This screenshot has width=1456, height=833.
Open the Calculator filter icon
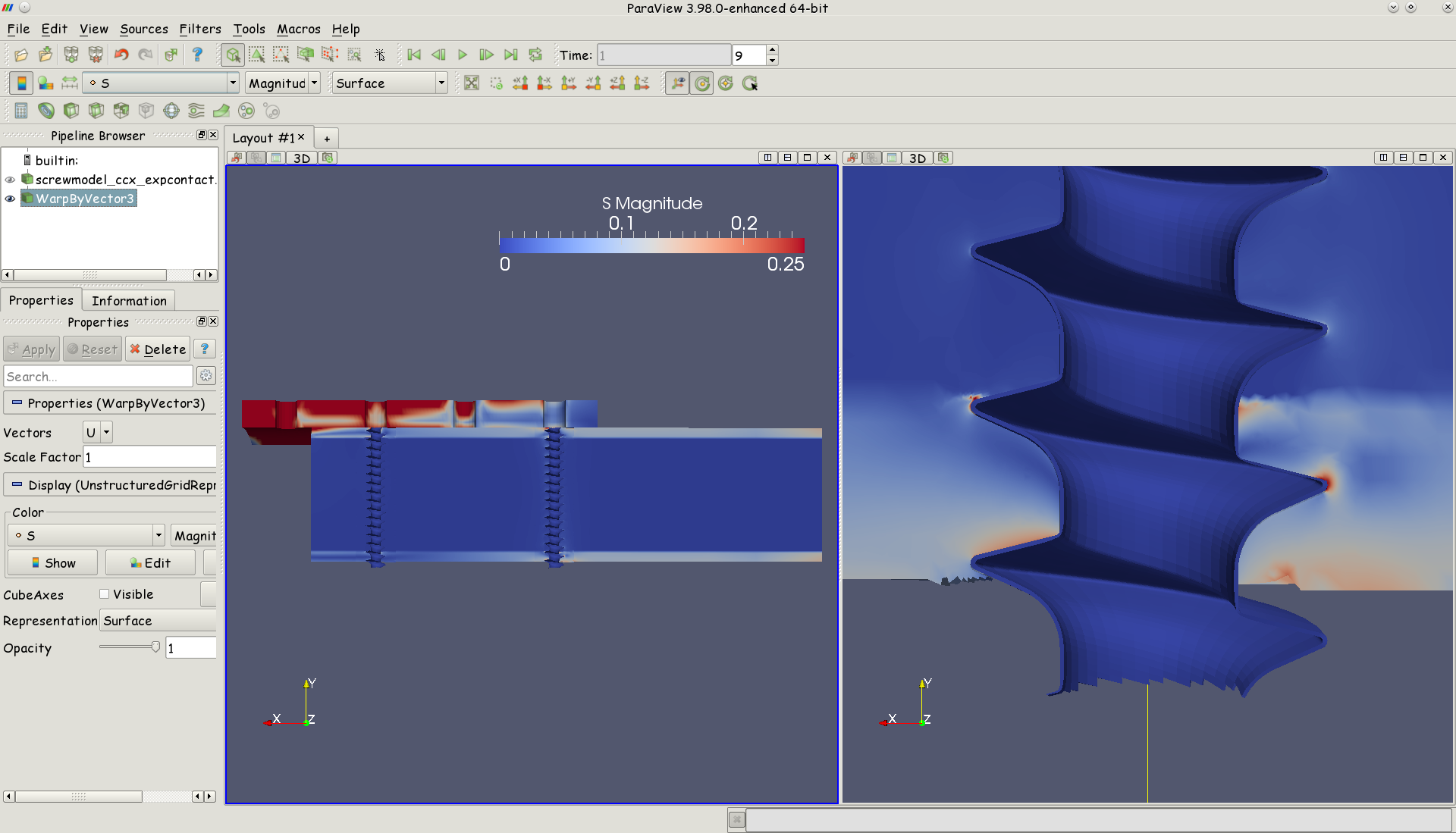(21, 111)
